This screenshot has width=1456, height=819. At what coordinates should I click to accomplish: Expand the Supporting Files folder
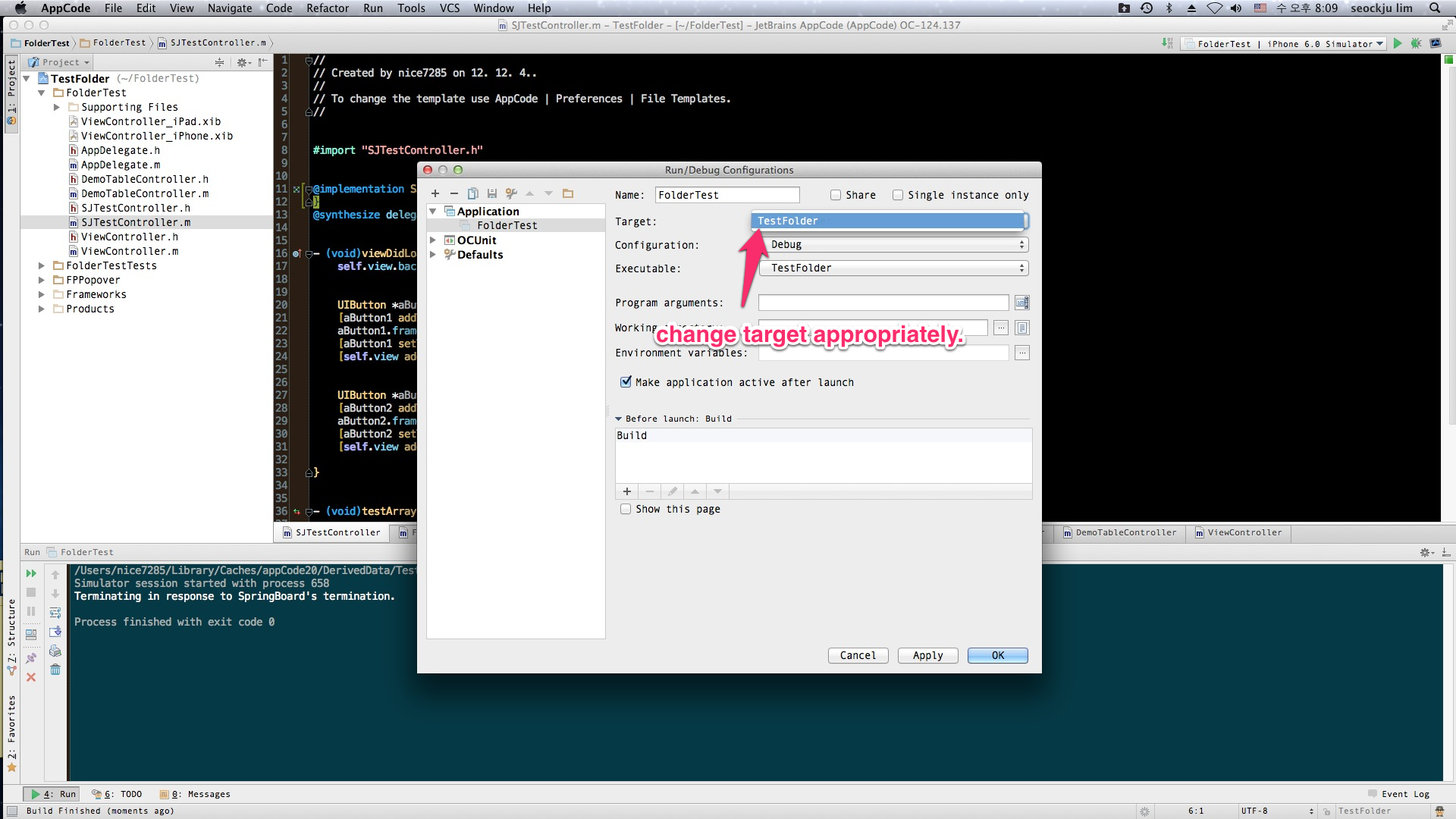[x=57, y=107]
